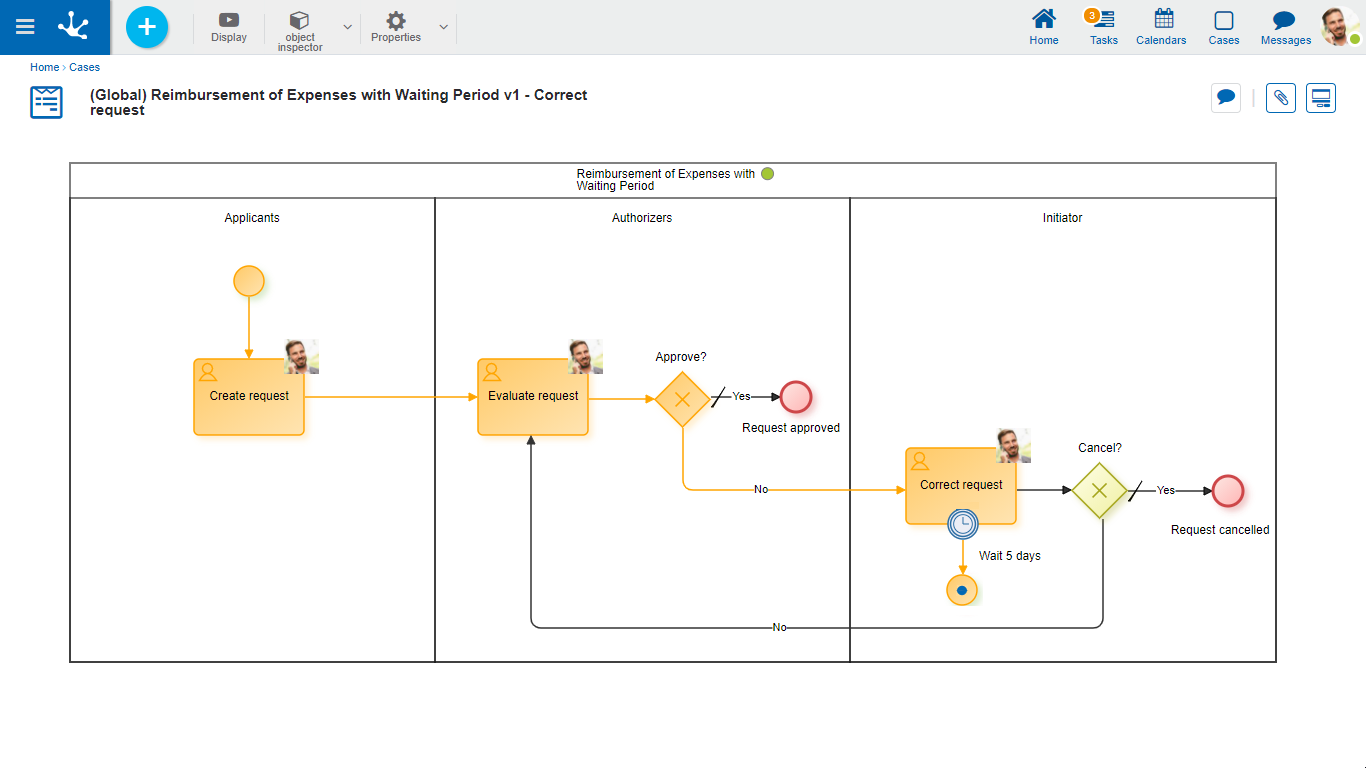Click the blue plus create button
Image resolution: width=1366 pixels, height=768 pixels.
(147, 27)
